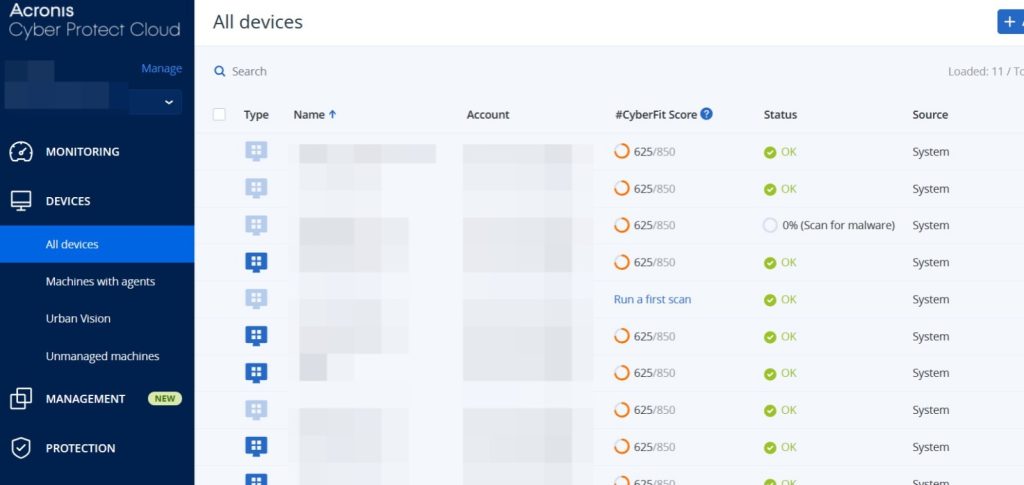Open Unmanaged machines
The height and width of the screenshot is (485, 1024).
click(x=102, y=356)
